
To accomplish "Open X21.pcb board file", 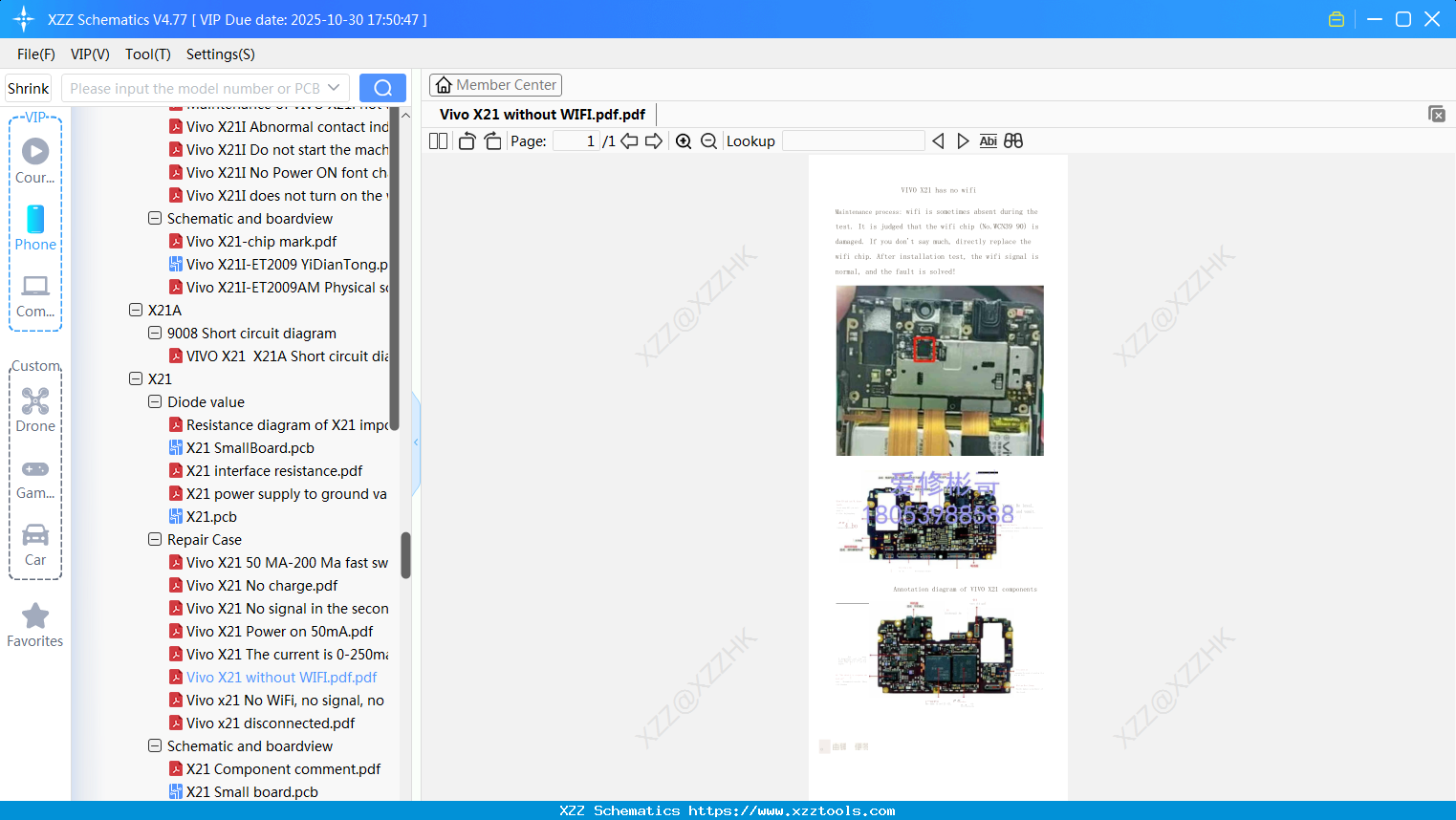I will 211,517.
